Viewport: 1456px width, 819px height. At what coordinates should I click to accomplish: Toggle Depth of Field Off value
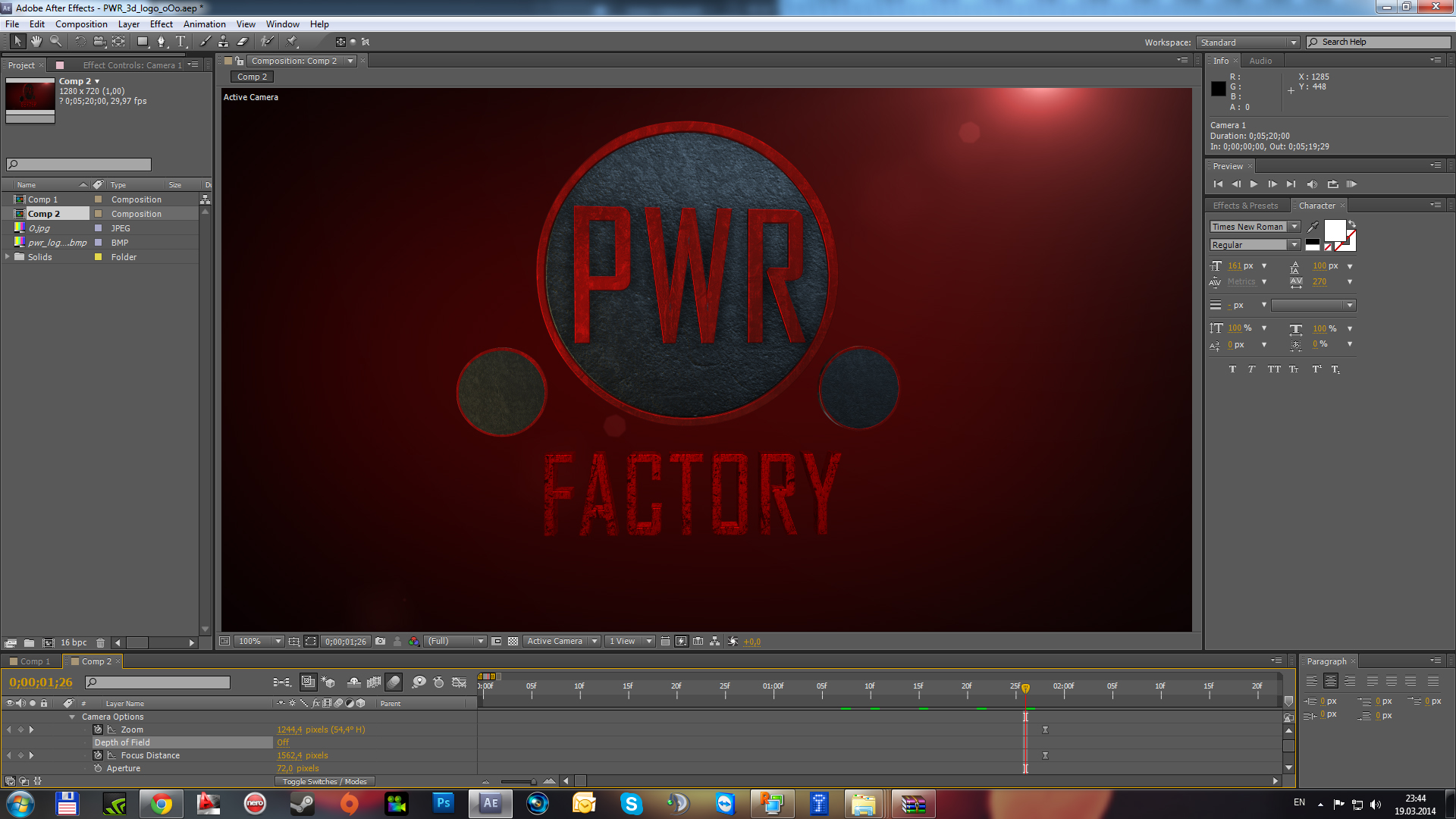point(283,742)
